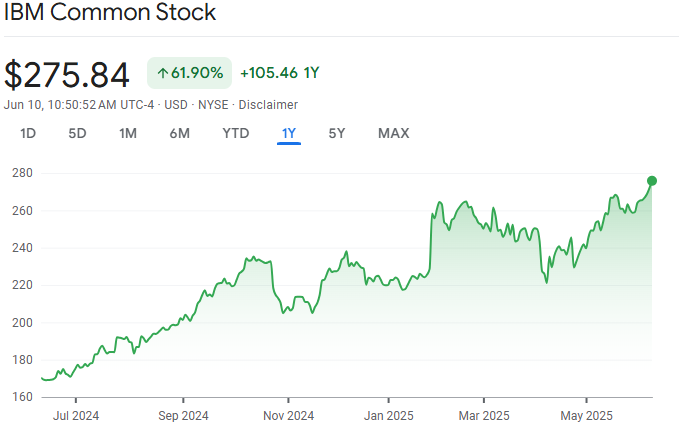Viewport: 679px width, 438px height.
Task: Select the 5D time range tab
Action: [x=77, y=133]
